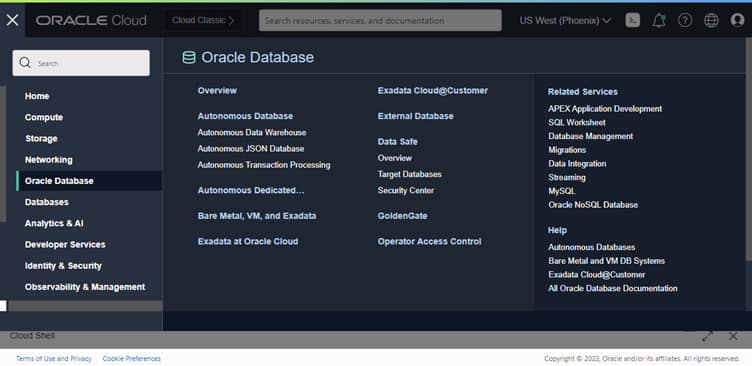Screen dimensions: 752x366
Task: Select Observability & Management in the menu
Action: pyautogui.click(x=85, y=287)
